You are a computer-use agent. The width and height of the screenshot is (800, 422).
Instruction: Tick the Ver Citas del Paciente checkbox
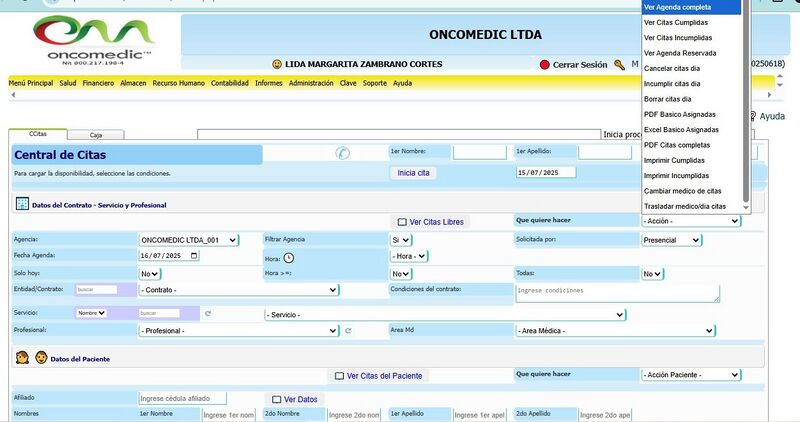(x=339, y=376)
